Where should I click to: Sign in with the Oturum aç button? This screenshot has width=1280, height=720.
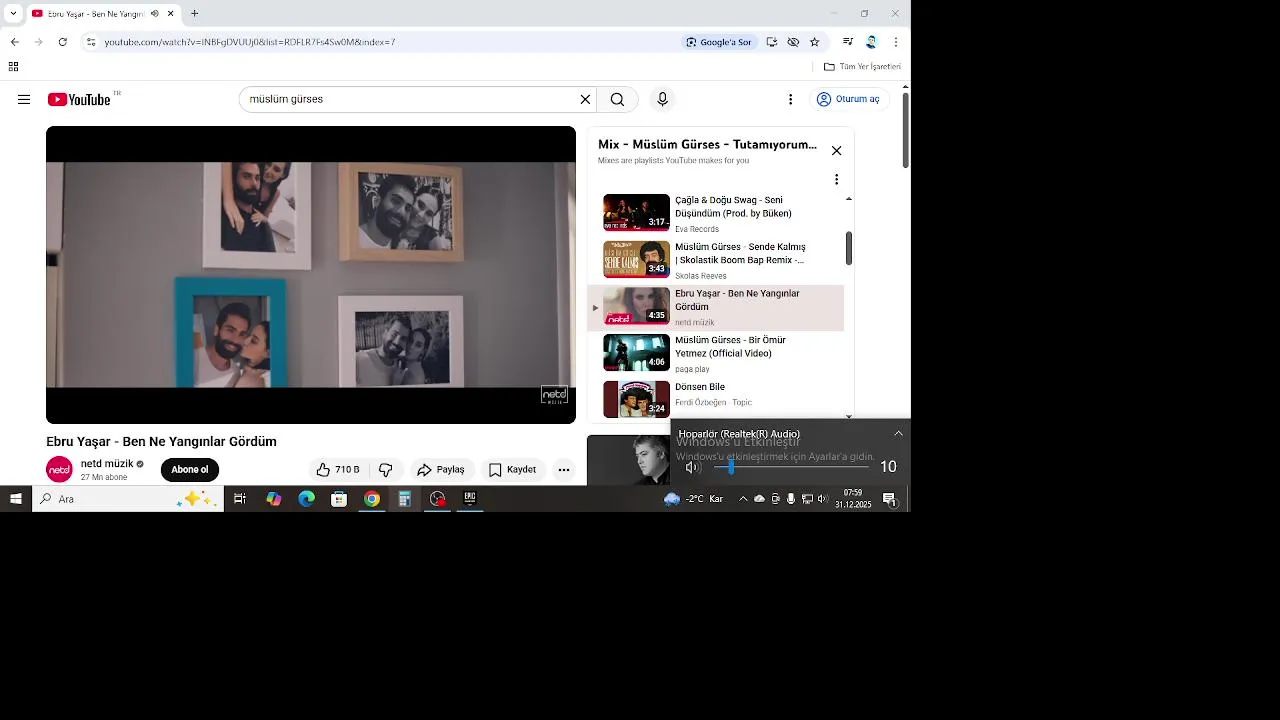coord(848,99)
